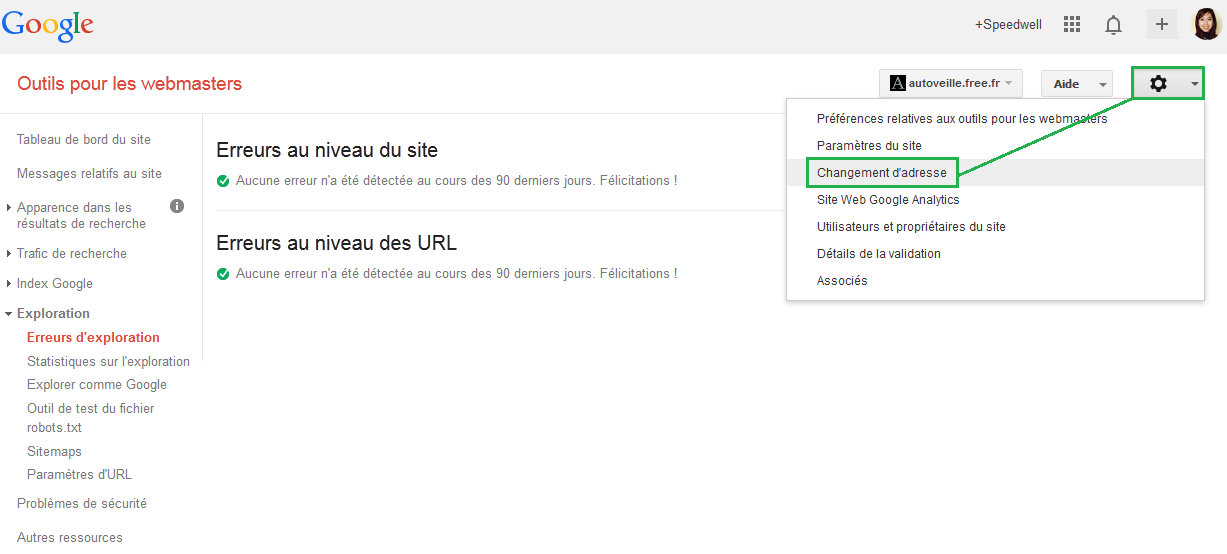Open Problèmes de sécurité page

[x=82, y=503]
